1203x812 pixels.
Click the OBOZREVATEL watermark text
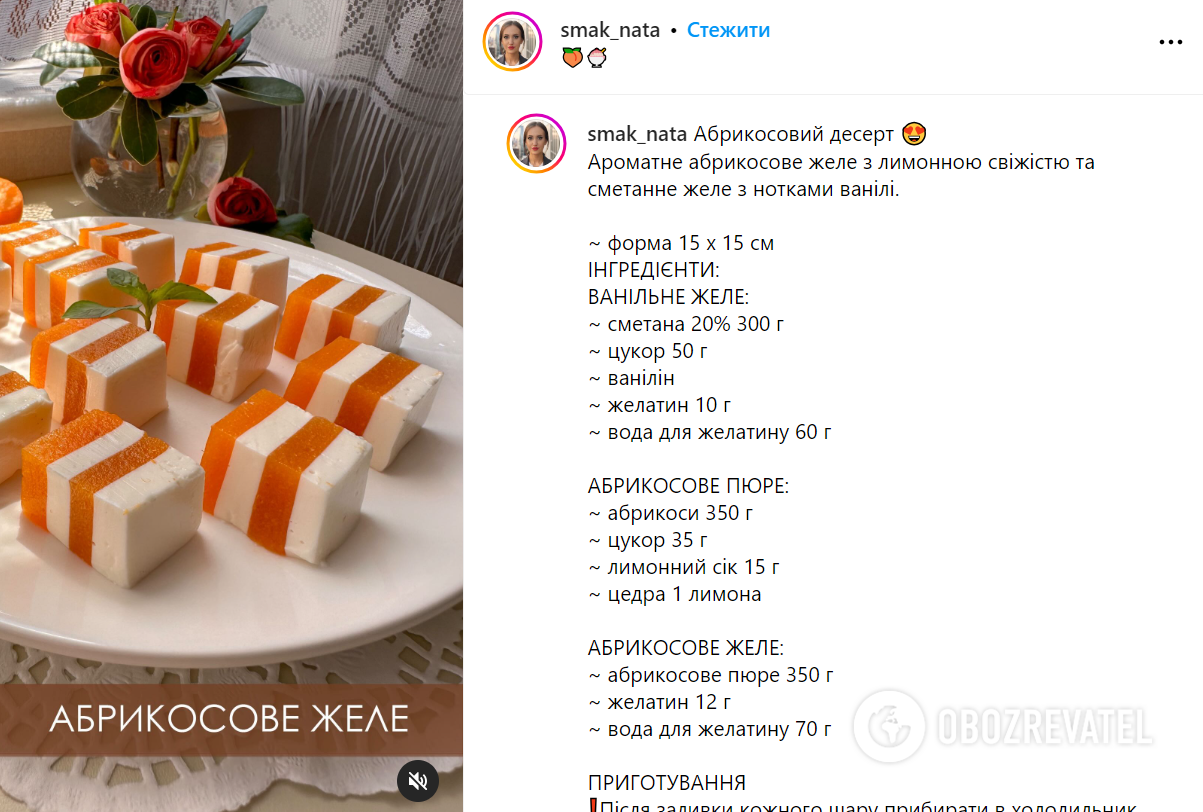coord(1043,725)
